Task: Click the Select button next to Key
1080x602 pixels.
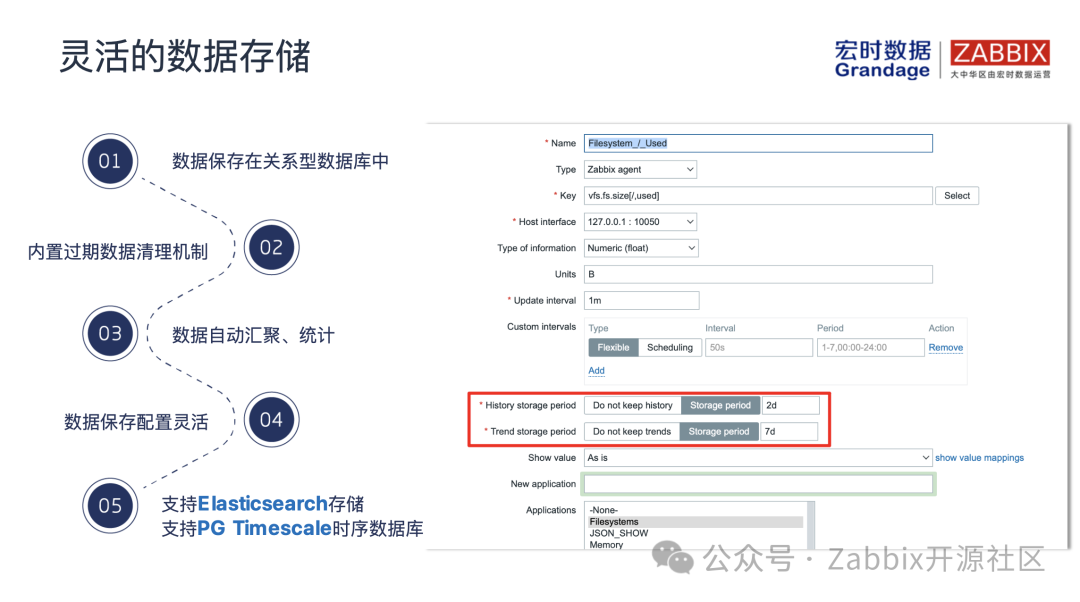Action: tap(957, 196)
